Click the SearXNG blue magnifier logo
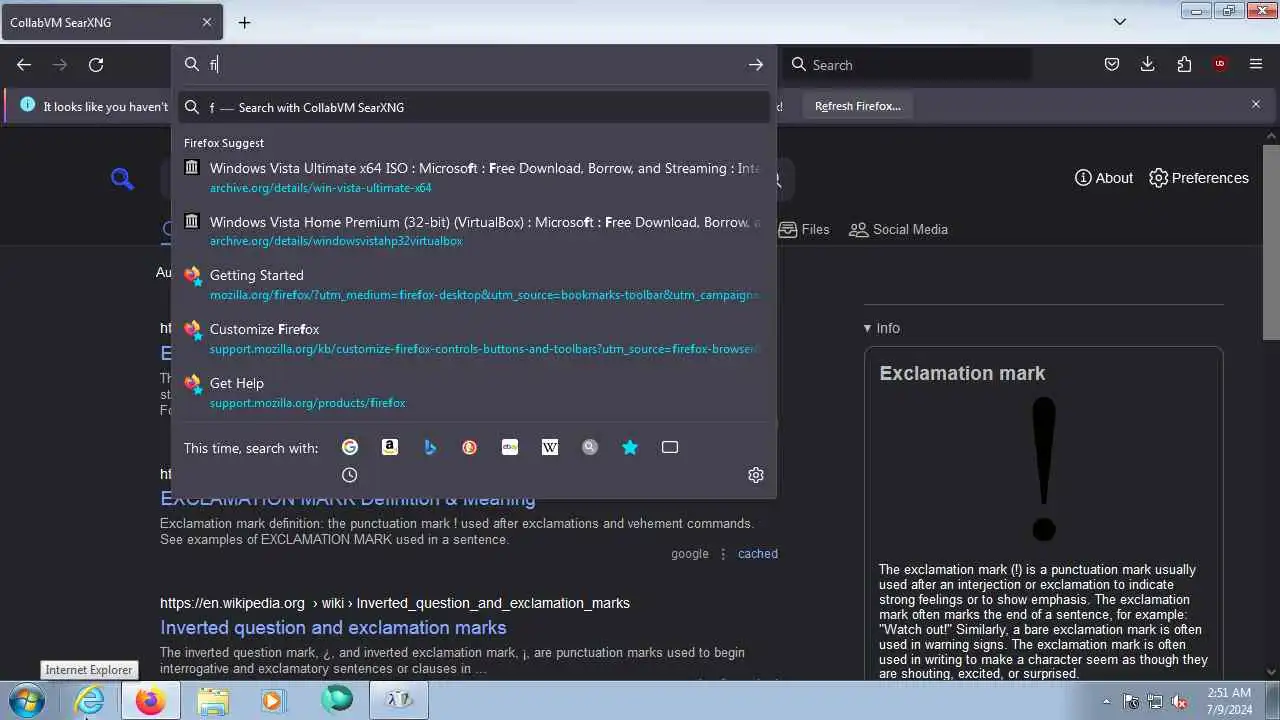 click(122, 179)
